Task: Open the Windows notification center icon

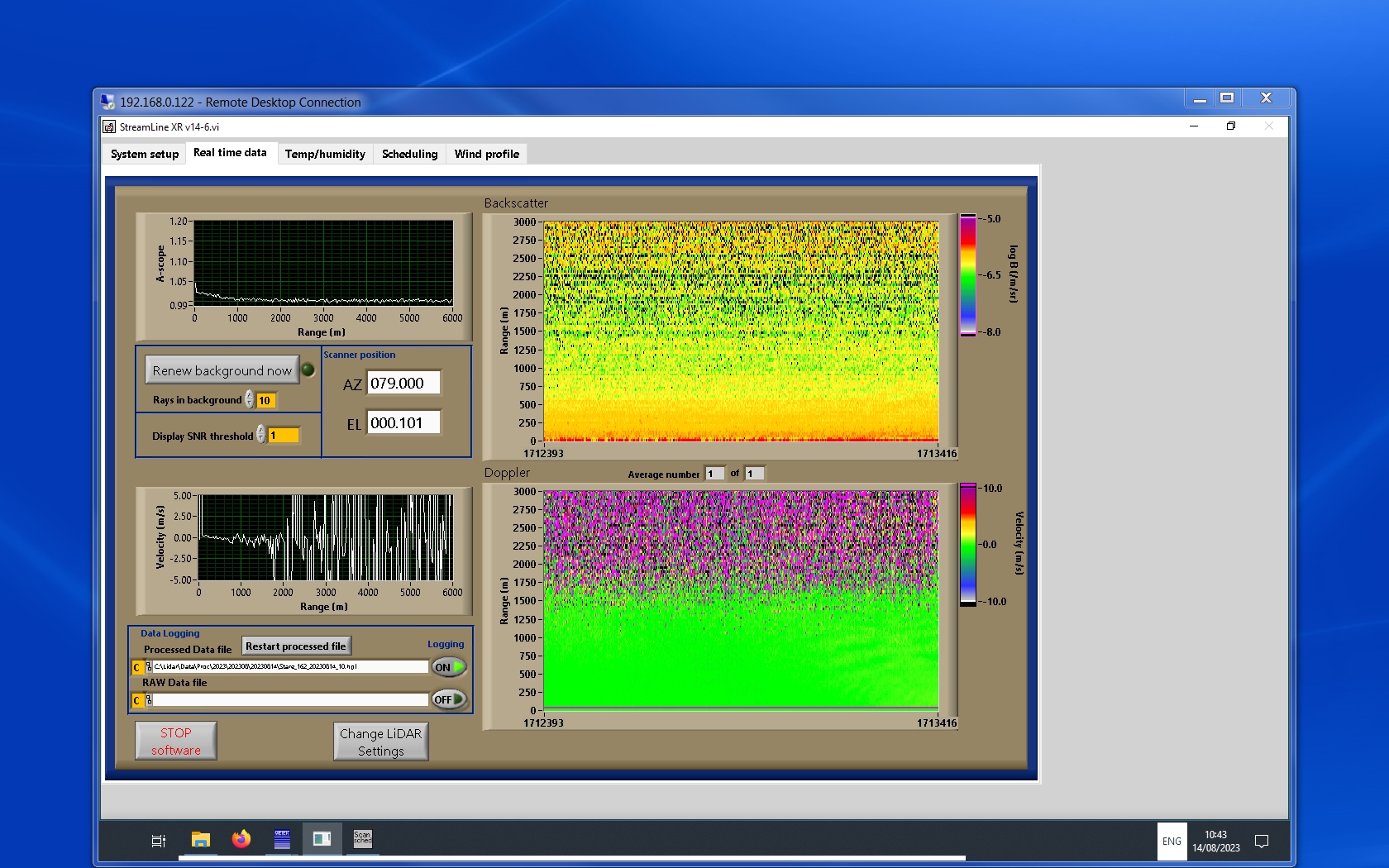Action: (x=1262, y=842)
